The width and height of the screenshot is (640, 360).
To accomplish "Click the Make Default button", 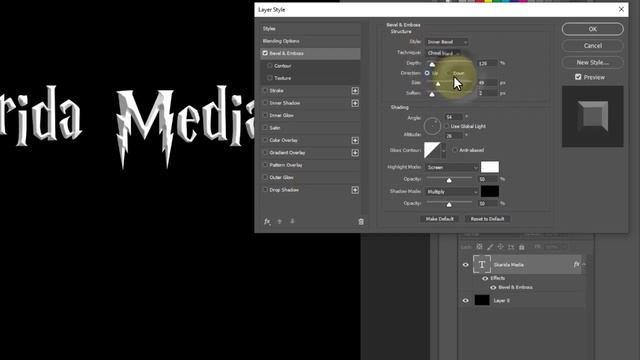I will (440, 219).
